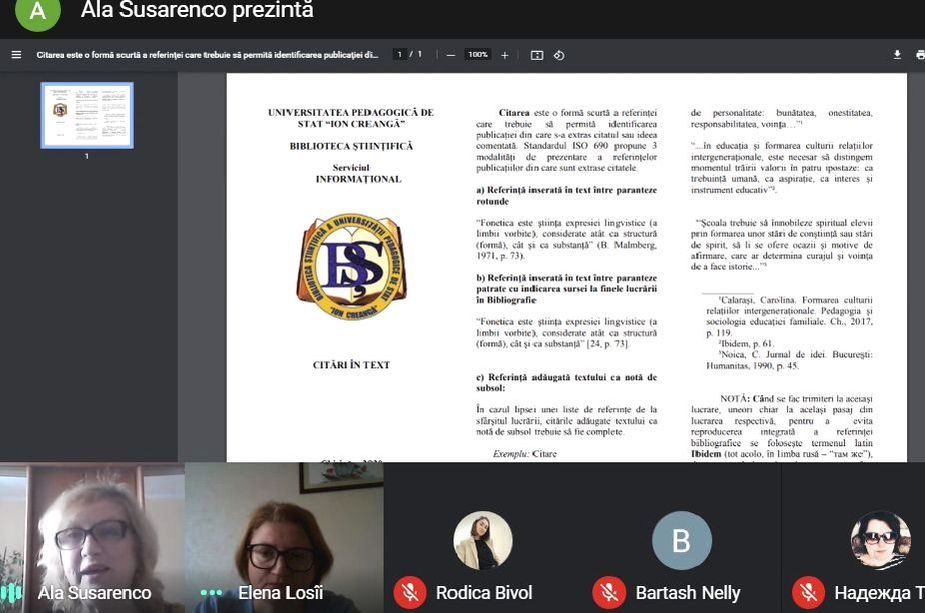Click the 'Serviciul' line in document
Screen dimensions: 925x613
pos(351,168)
